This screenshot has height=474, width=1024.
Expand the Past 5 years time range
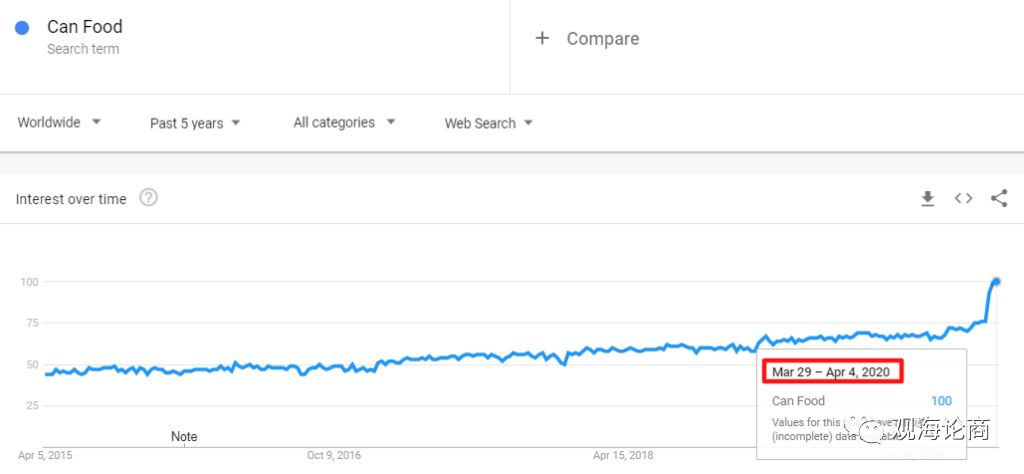[195, 123]
